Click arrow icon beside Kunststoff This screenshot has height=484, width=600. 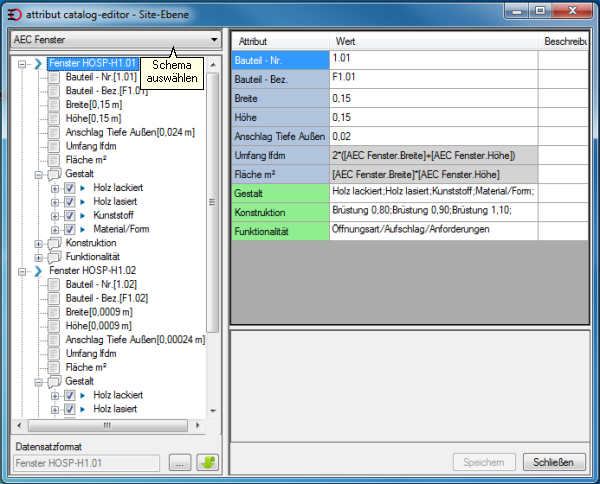click(x=82, y=215)
